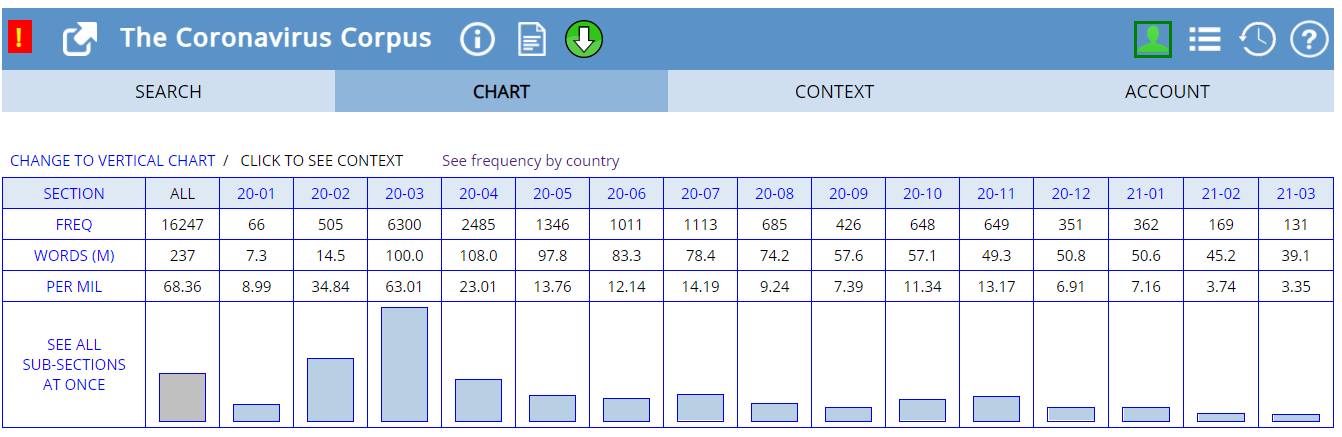
Task: Click frequency value 2485
Action: 478,224
